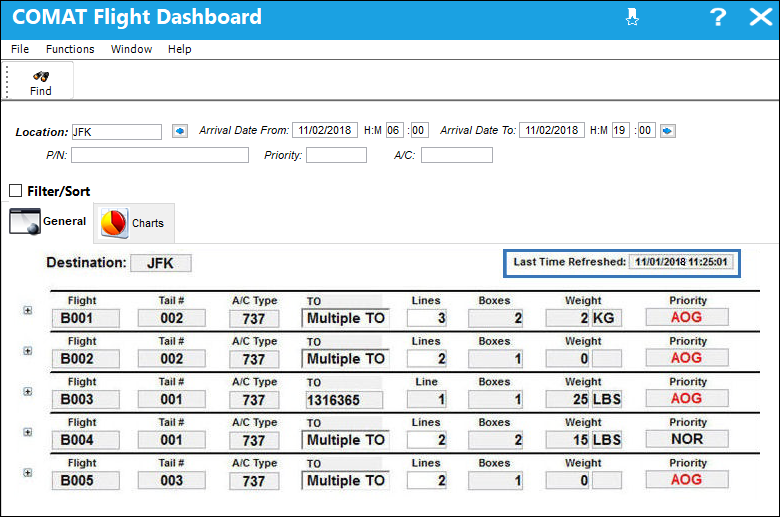This screenshot has height=517, width=780.
Task: Click the pin icon in title bar
Action: point(632,17)
